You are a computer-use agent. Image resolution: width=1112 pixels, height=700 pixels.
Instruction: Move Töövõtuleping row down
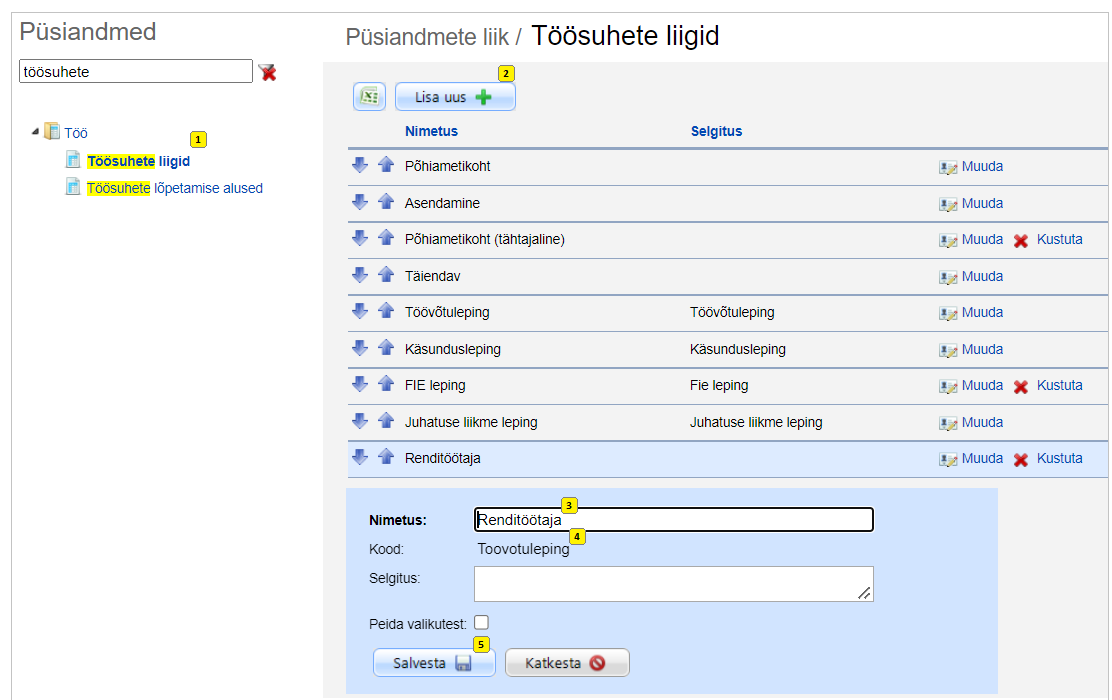[x=360, y=312]
